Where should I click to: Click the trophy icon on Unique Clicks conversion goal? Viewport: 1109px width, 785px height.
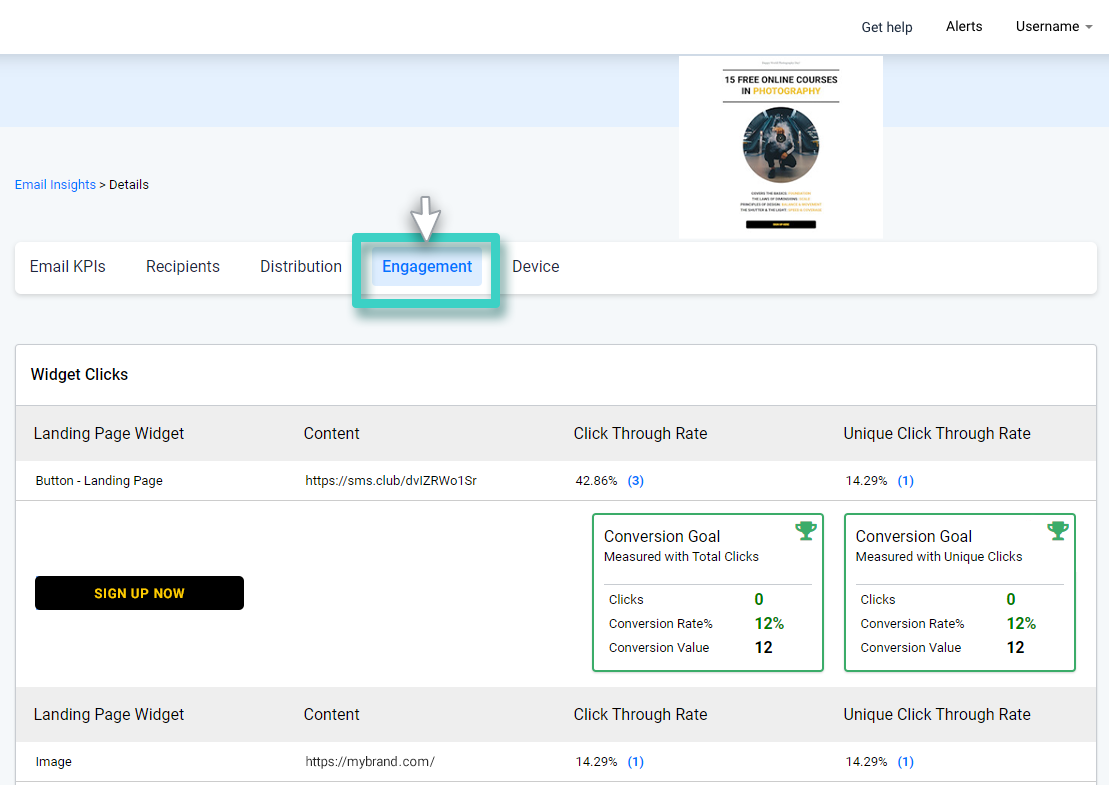point(1058,530)
